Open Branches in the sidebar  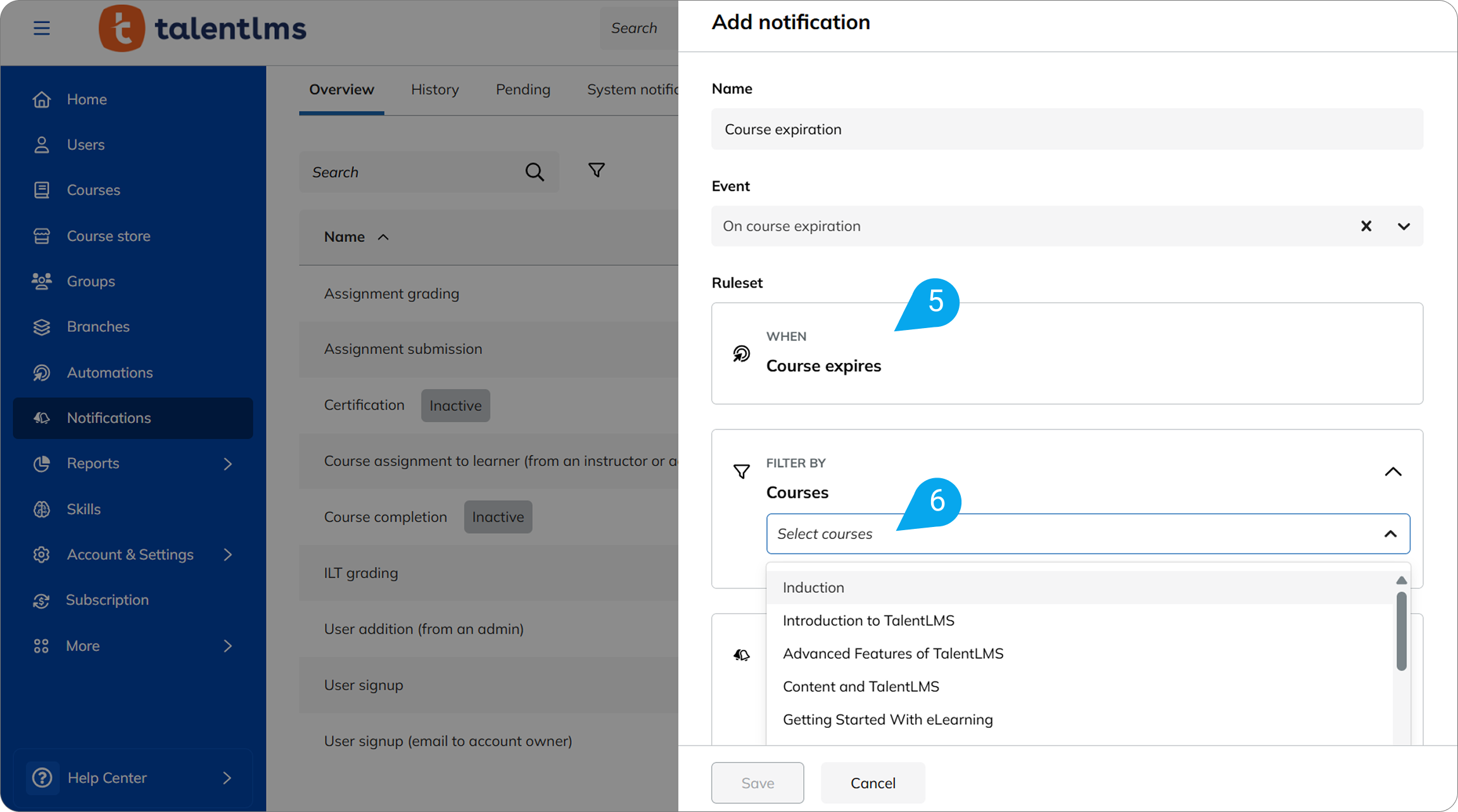click(x=98, y=327)
